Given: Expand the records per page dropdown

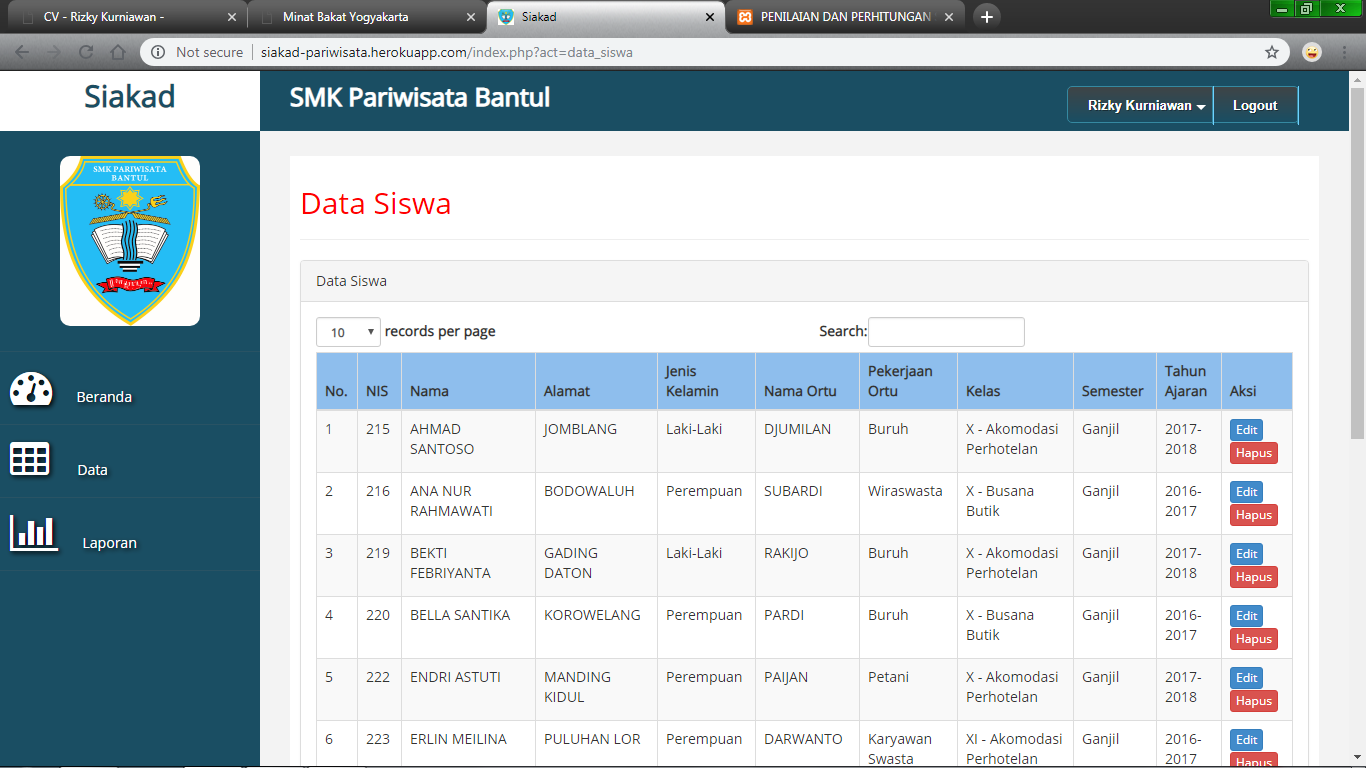Looking at the screenshot, I should click(348, 332).
